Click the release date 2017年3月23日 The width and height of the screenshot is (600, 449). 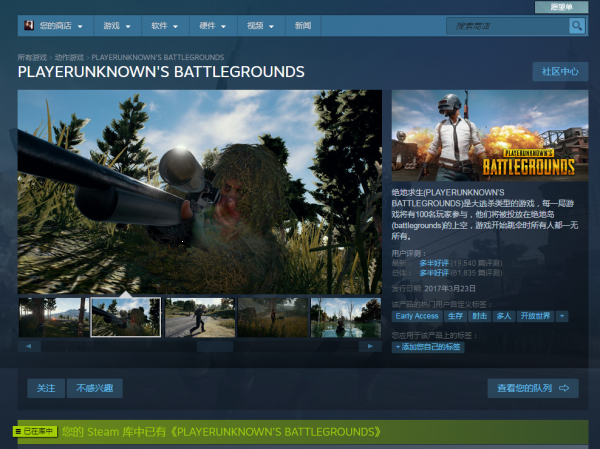450,288
